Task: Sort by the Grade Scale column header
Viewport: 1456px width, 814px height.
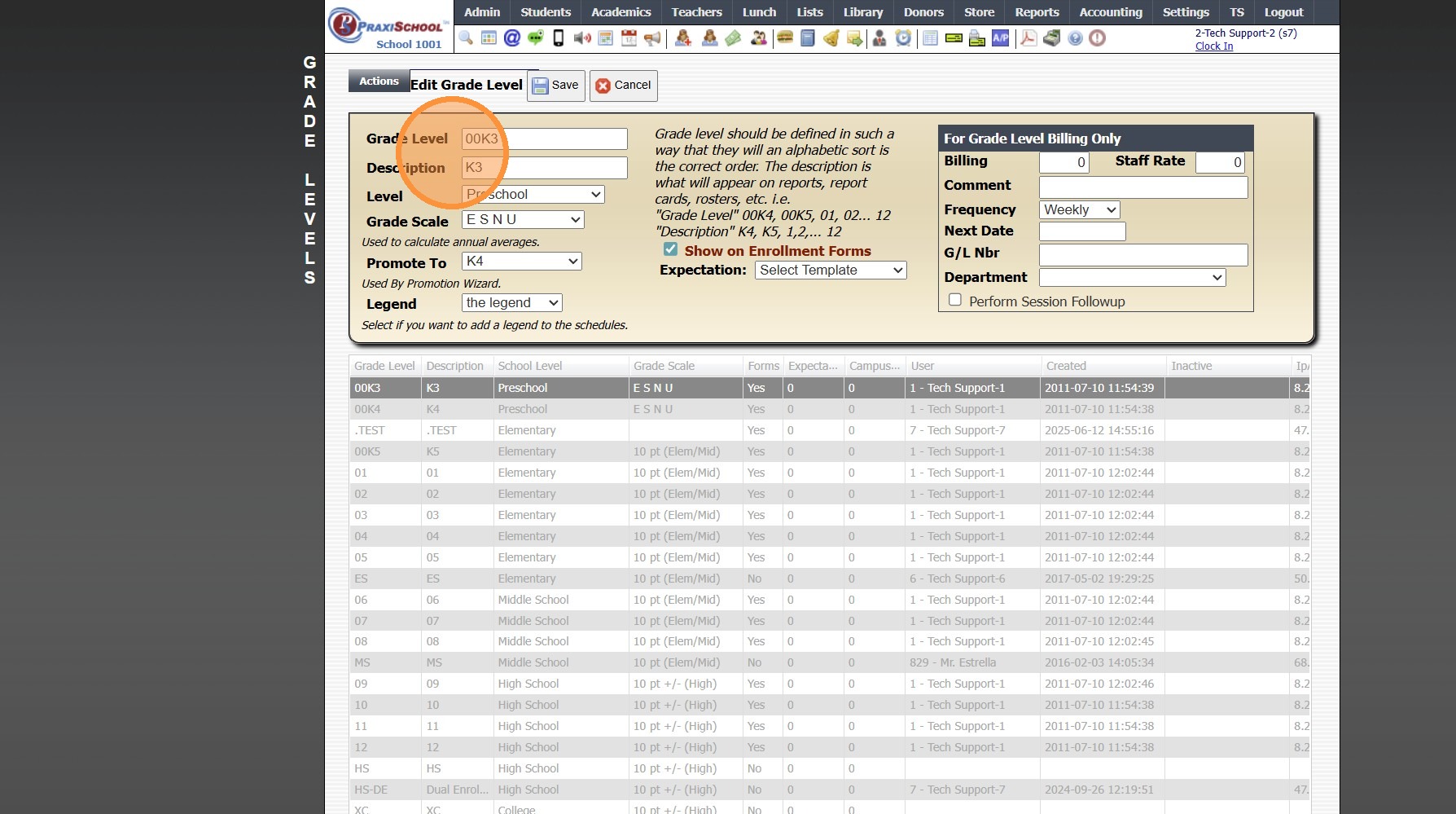Action: 685,366
